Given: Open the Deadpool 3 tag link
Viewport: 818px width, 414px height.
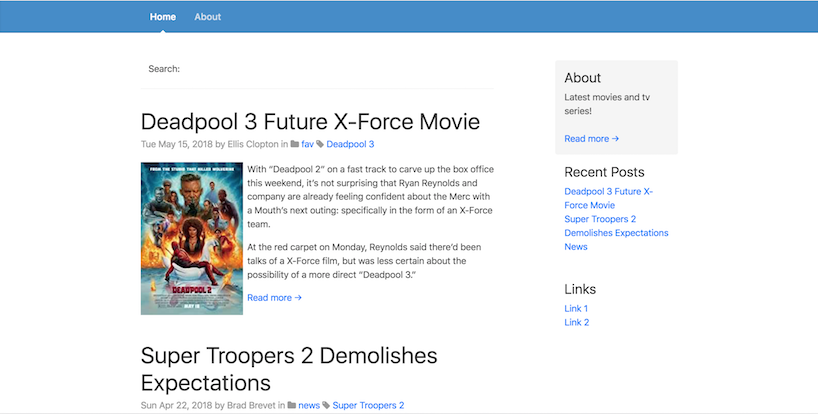Looking at the screenshot, I should (x=350, y=144).
